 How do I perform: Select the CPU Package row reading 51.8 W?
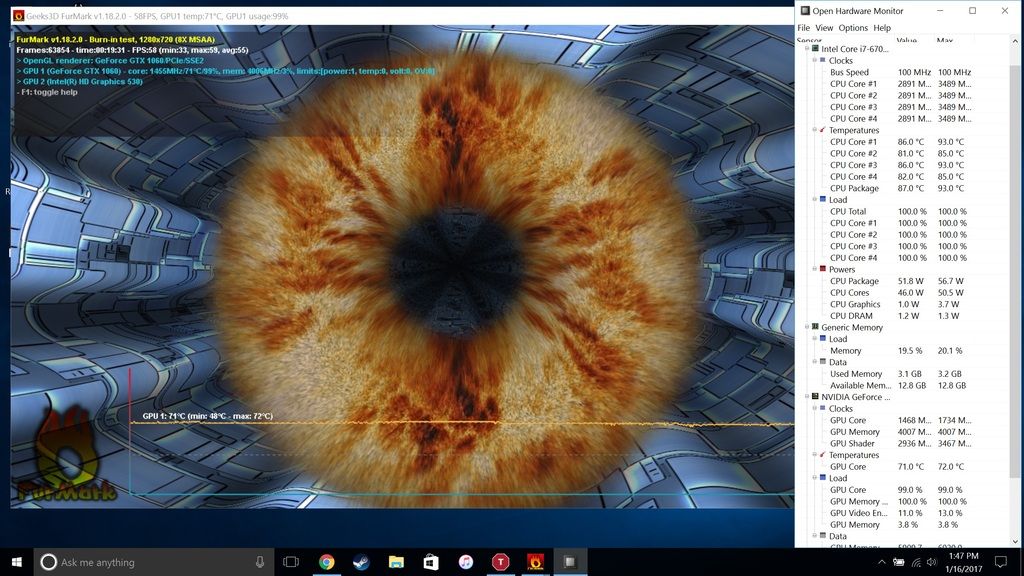point(902,281)
